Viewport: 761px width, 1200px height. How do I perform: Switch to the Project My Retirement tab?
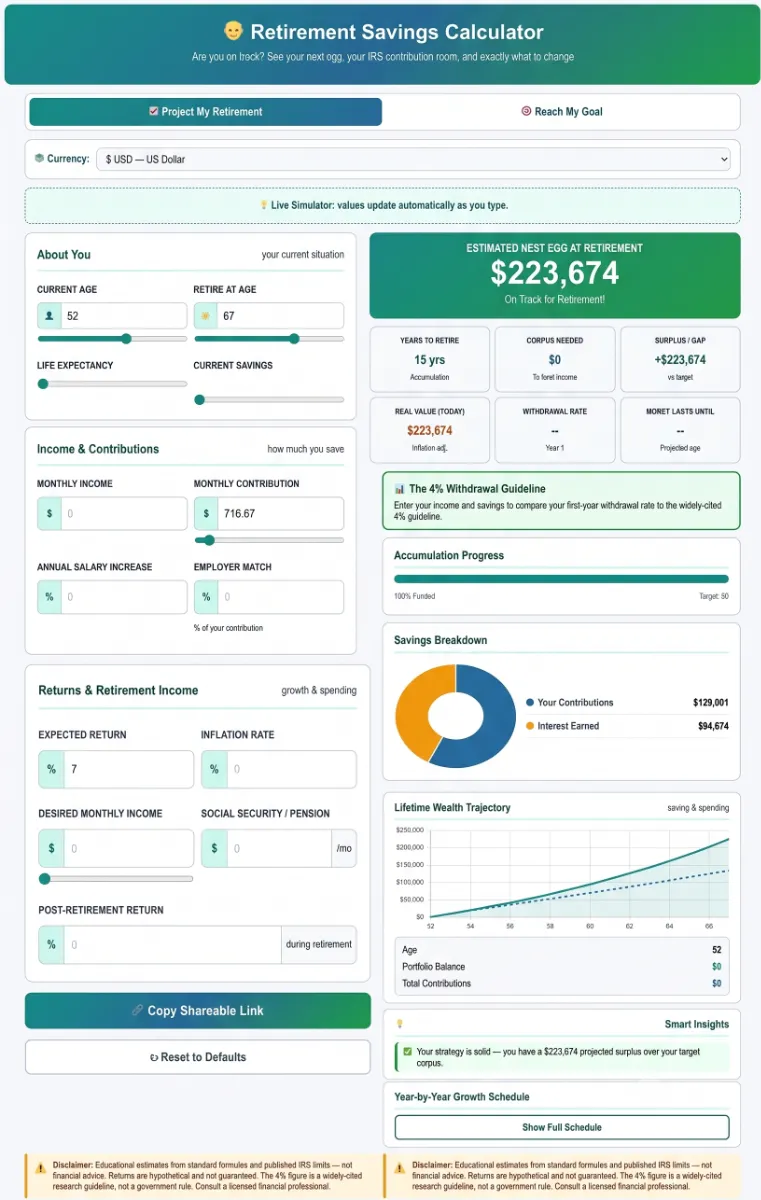[x=206, y=112]
